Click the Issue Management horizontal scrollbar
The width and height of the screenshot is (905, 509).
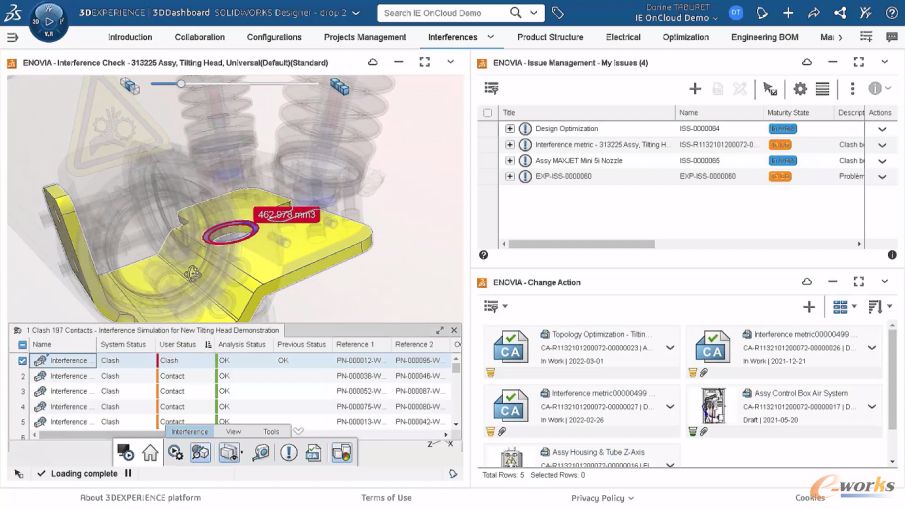pos(581,244)
